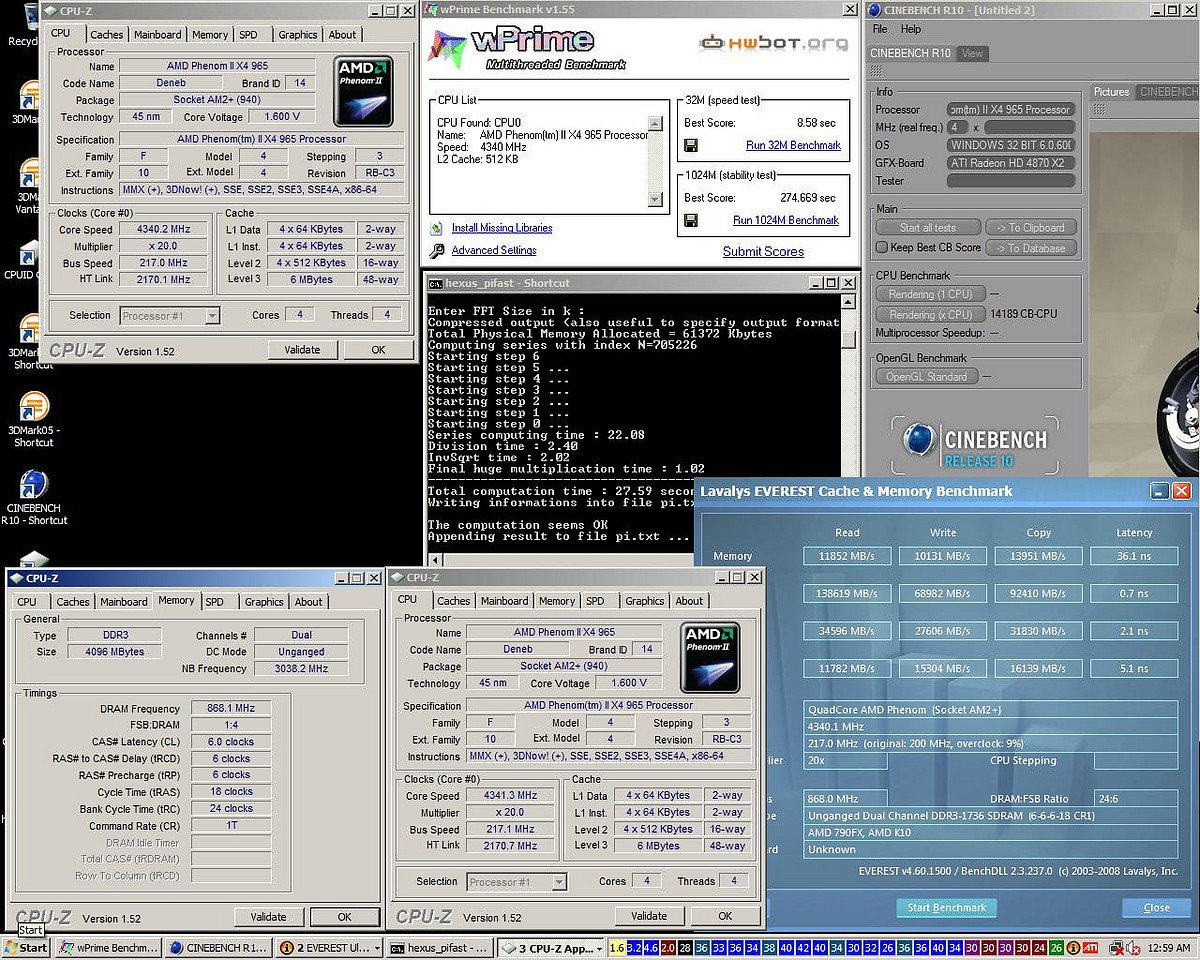Screen dimensions: 1200x960
Task: Switch to Pictures tab in CINEBENCH
Action: click(1111, 92)
